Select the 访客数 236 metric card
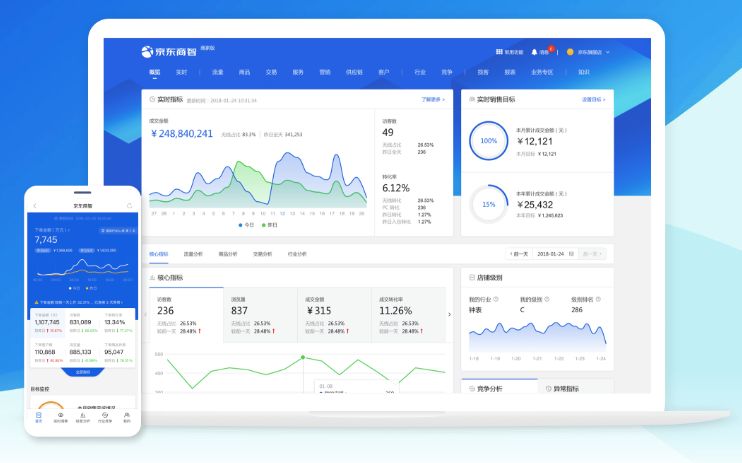This screenshot has height=463, width=742. (186, 314)
